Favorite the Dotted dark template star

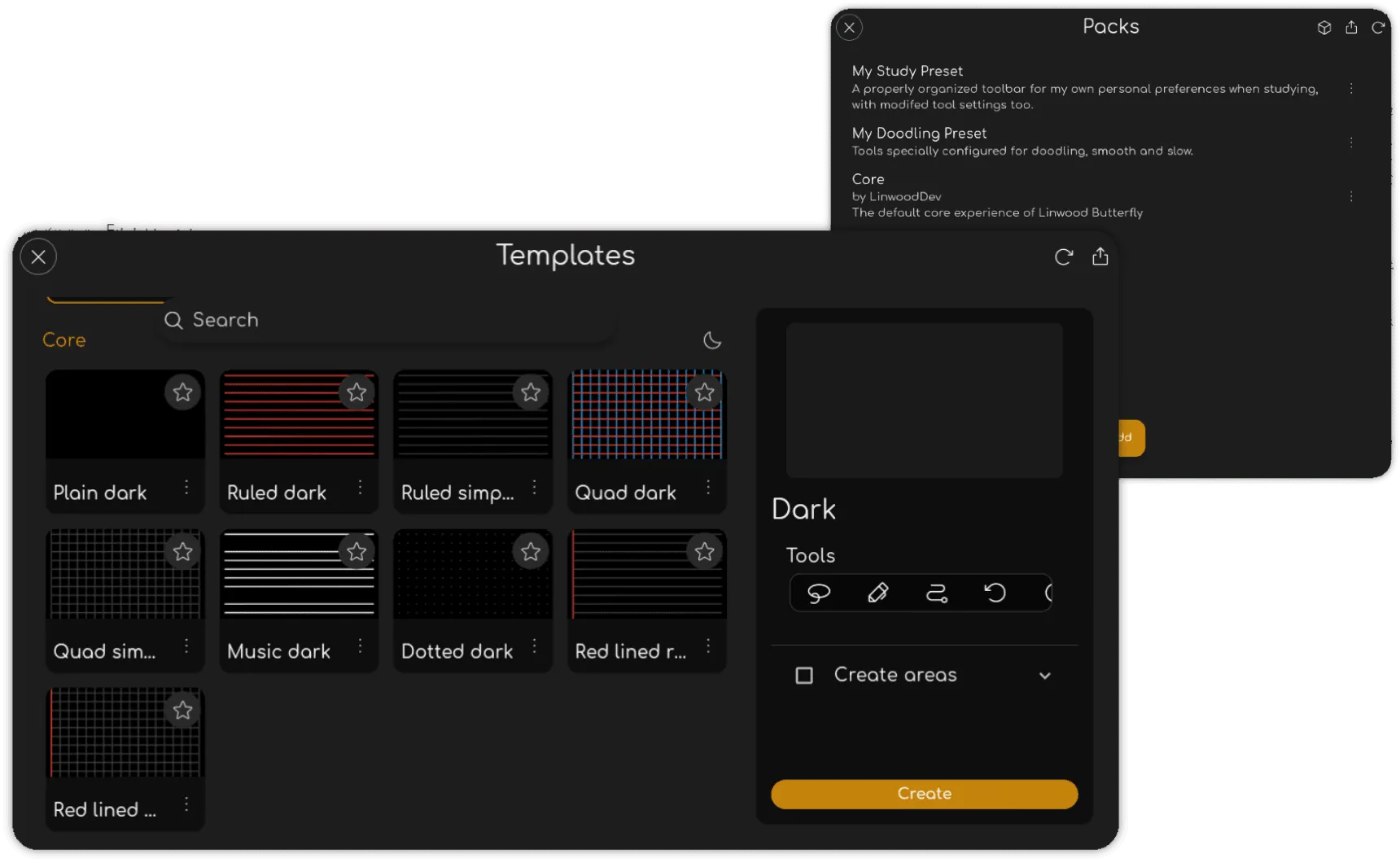[531, 551]
